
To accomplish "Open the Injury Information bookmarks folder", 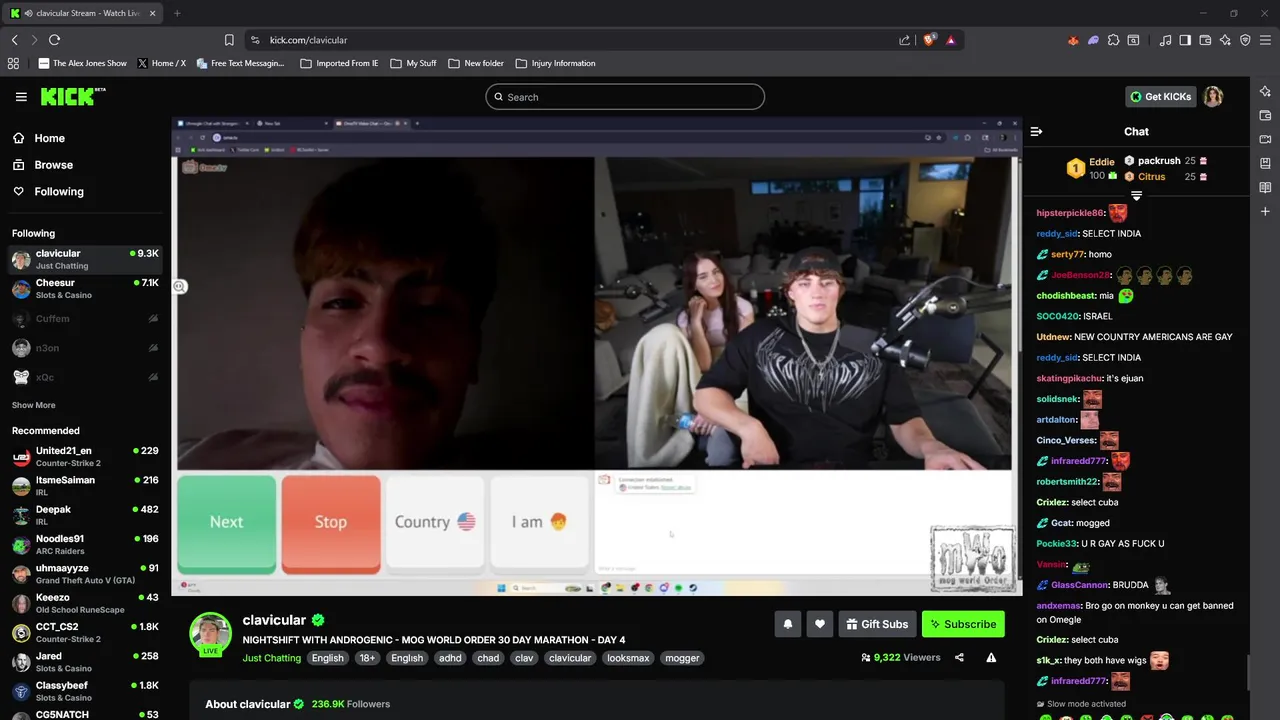I will [555, 63].
